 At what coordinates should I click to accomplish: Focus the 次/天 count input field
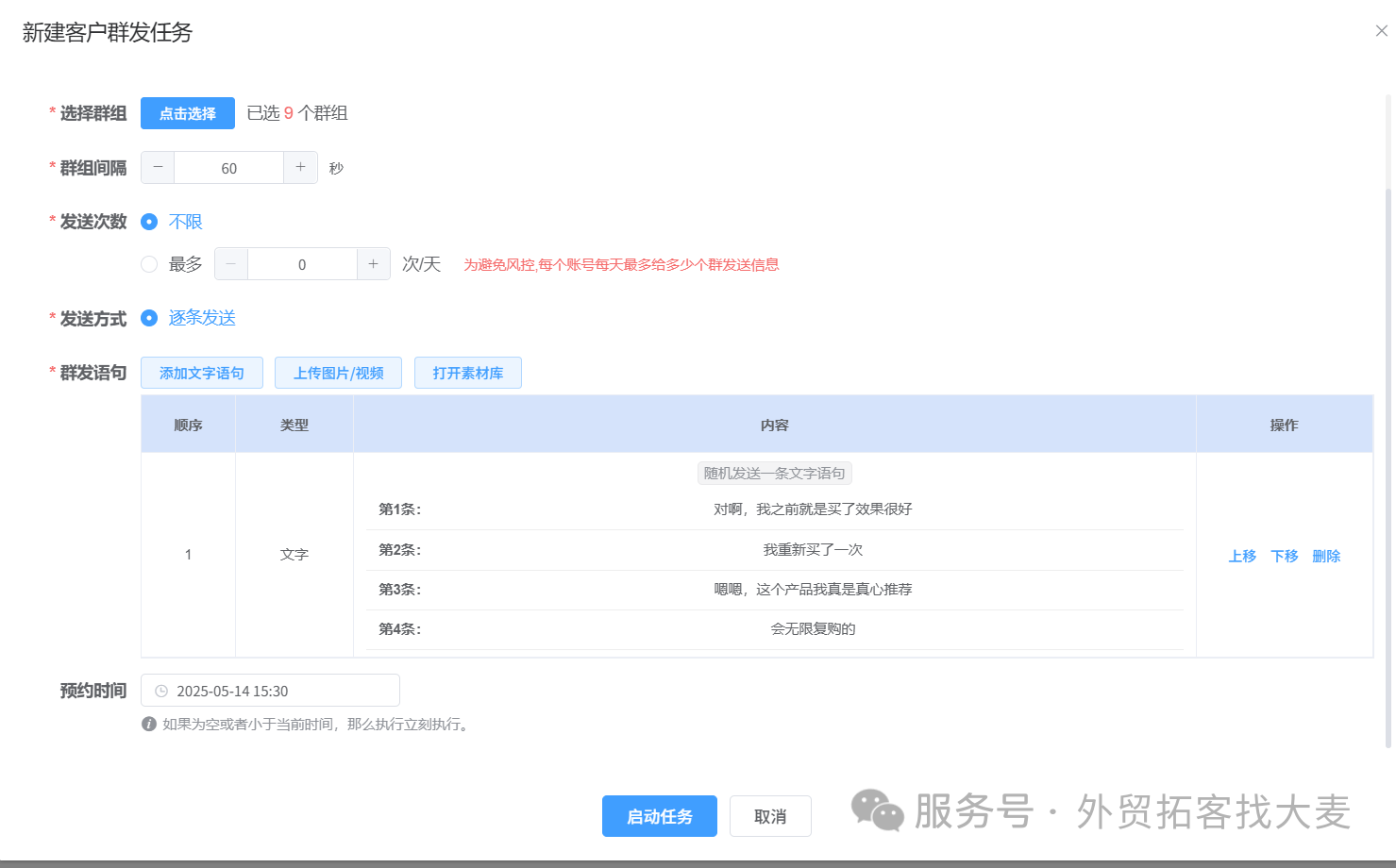click(x=302, y=264)
